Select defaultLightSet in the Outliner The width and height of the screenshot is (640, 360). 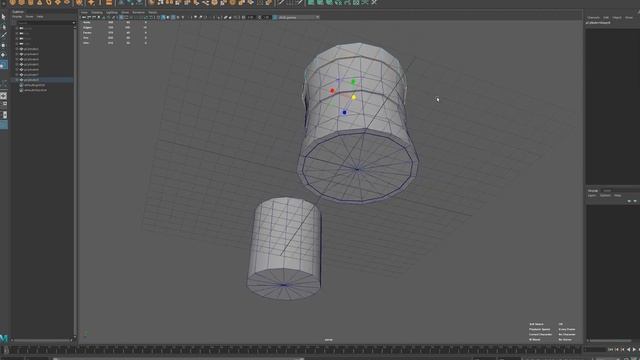[35, 85]
